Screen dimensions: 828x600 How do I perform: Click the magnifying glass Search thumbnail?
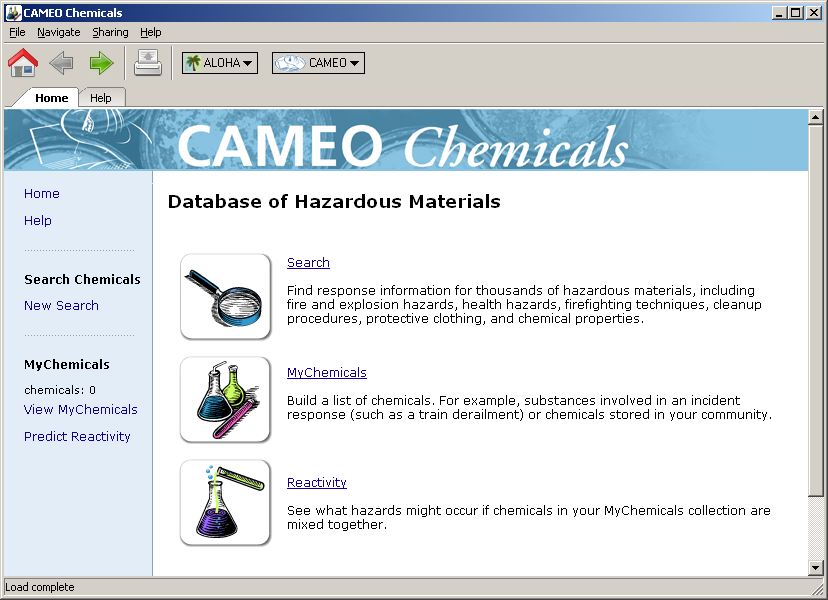(x=225, y=296)
